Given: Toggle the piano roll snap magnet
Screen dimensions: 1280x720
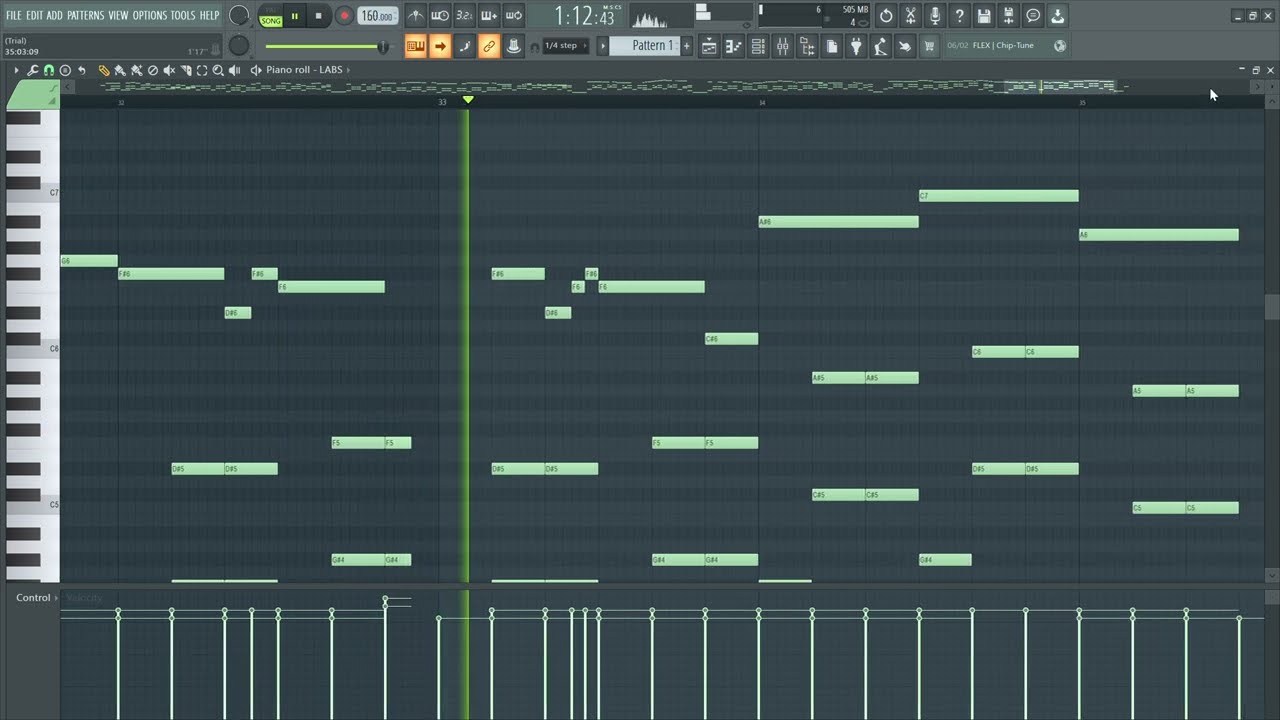Looking at the screenshot, I should (x=48, y=70).
